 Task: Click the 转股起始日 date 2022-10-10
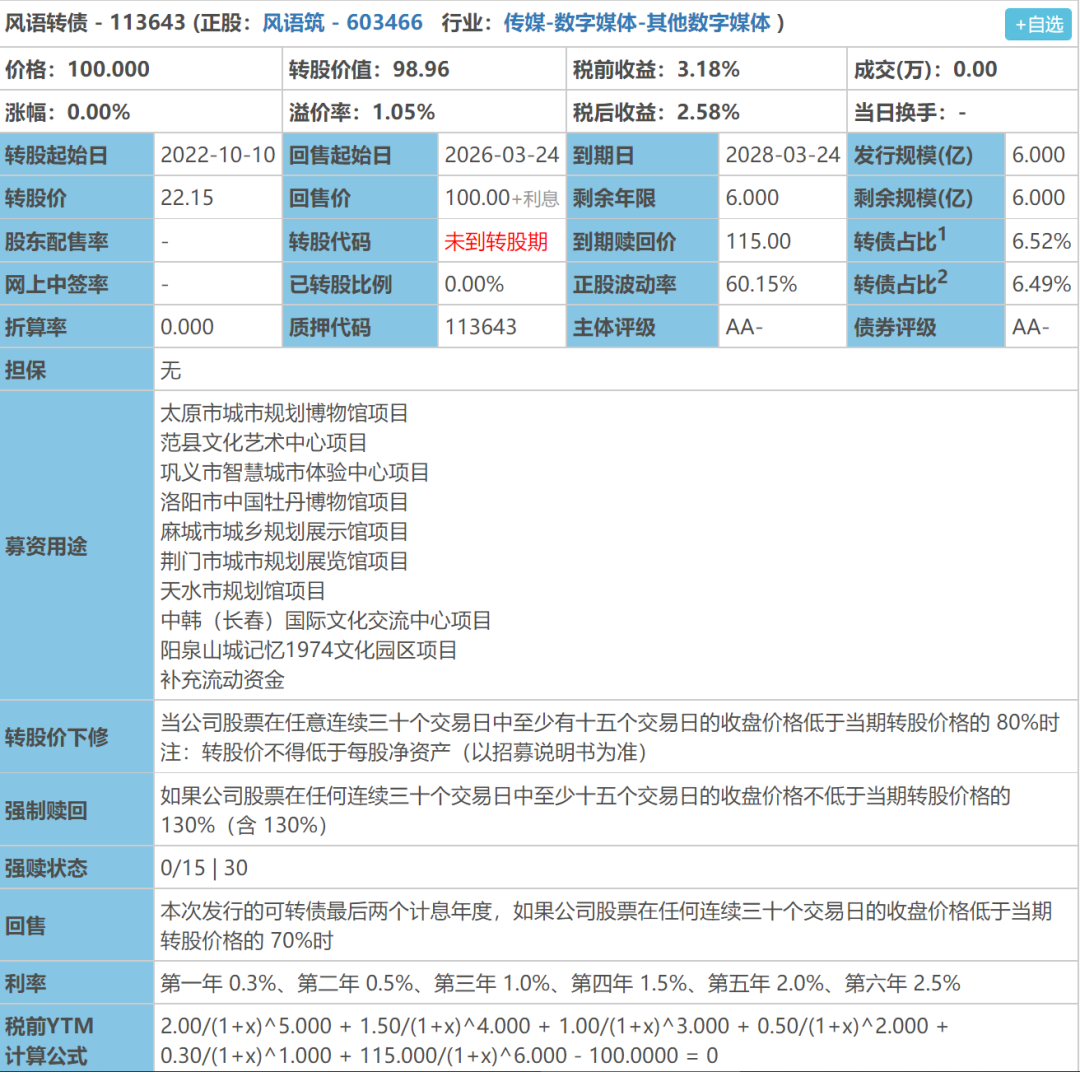coord(218,154)
